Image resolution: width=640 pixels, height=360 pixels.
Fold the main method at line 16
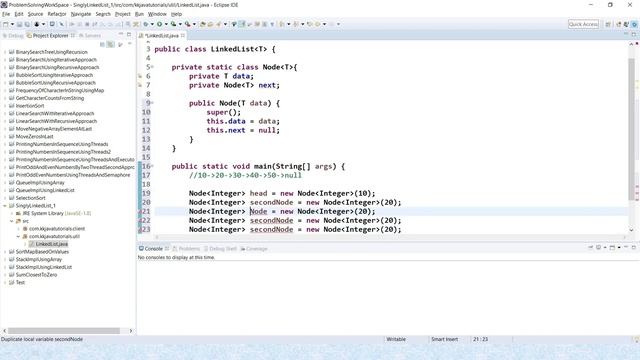(152, 166)
